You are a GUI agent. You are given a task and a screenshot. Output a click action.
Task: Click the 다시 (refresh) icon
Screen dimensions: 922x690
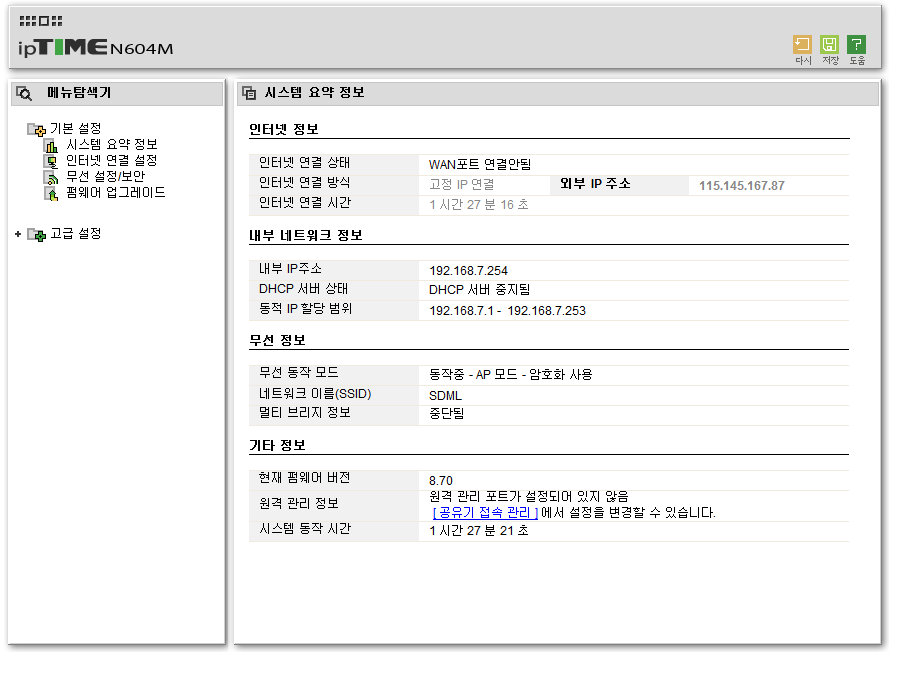802,45
